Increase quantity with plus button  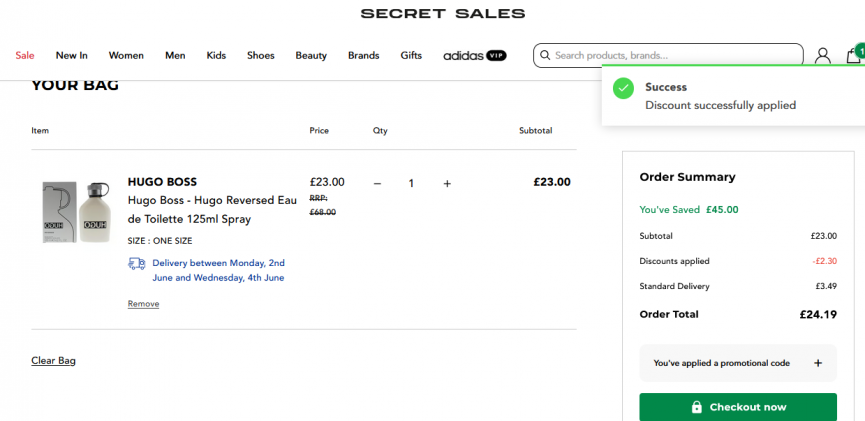click(x=447, y=183)
